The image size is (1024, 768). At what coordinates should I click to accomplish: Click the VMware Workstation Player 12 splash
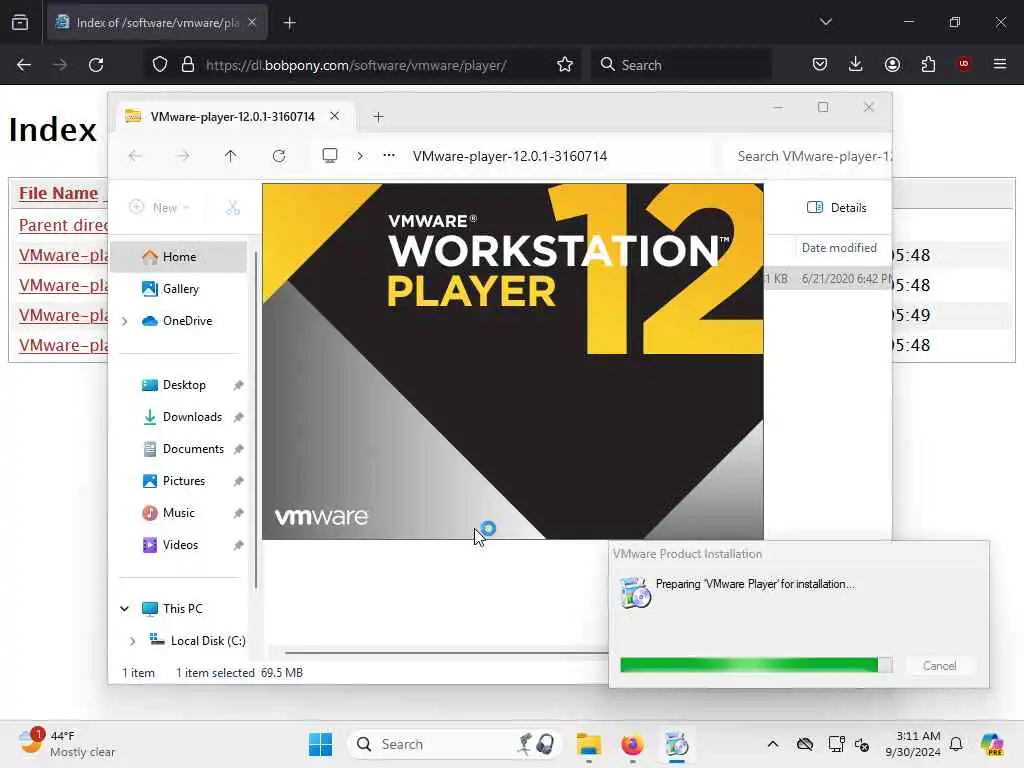(513, 361)
